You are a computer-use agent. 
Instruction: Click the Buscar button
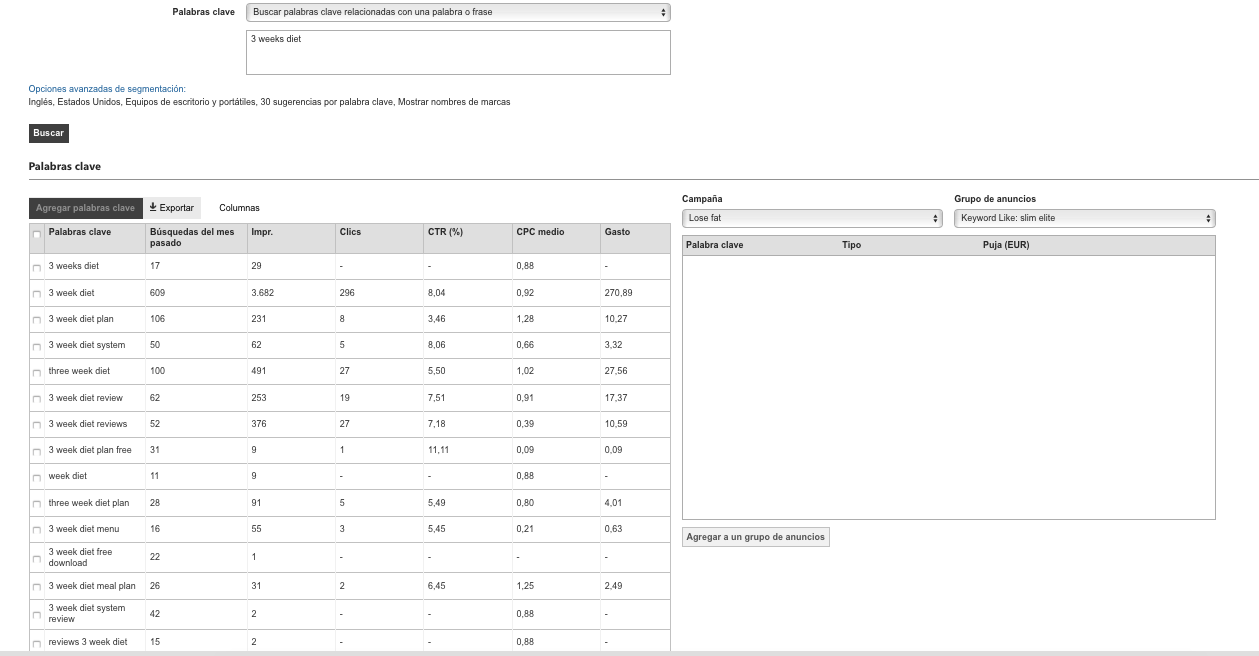49,133
